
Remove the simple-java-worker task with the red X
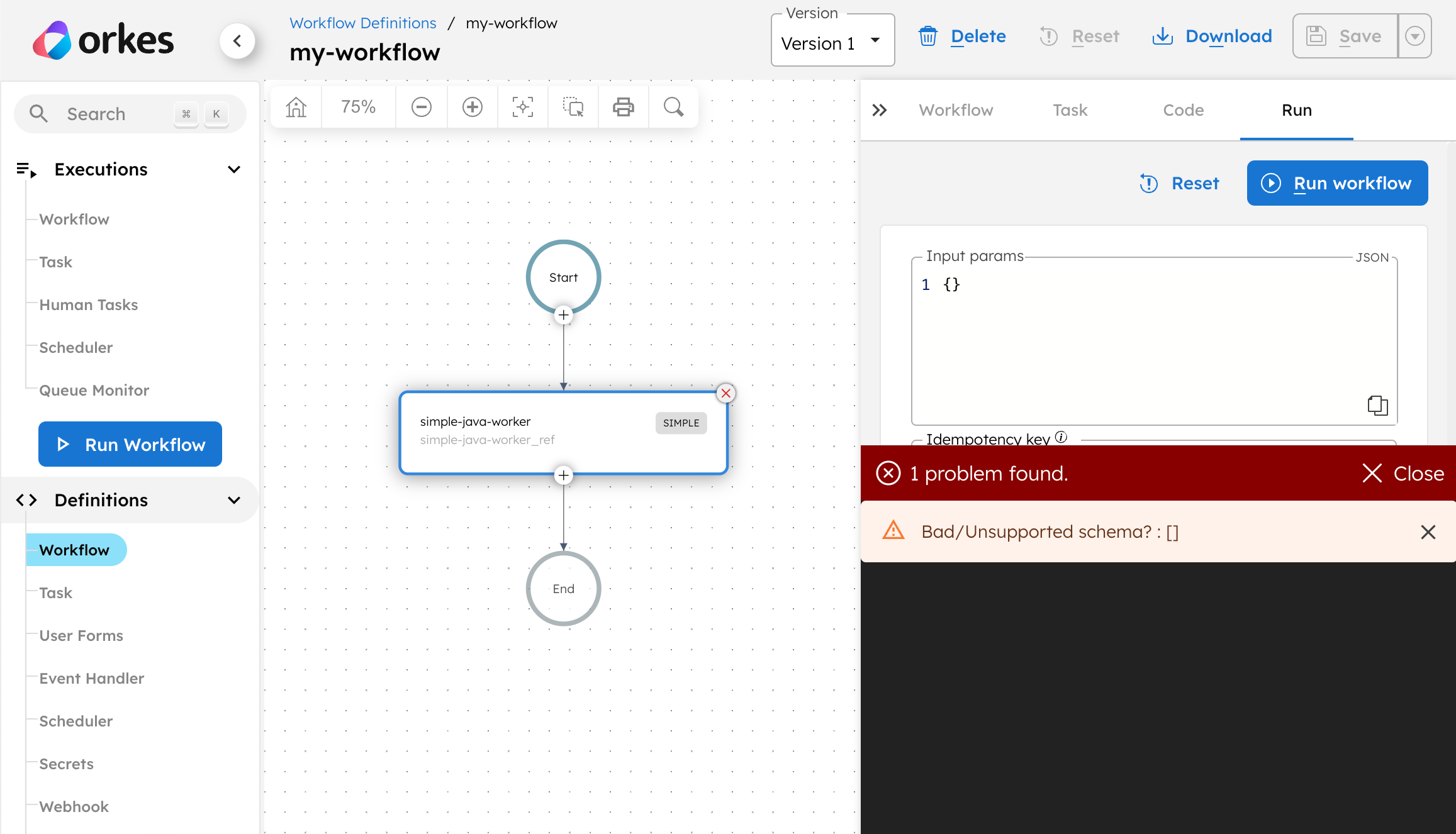pyautogui.click(x=726, y=393)
